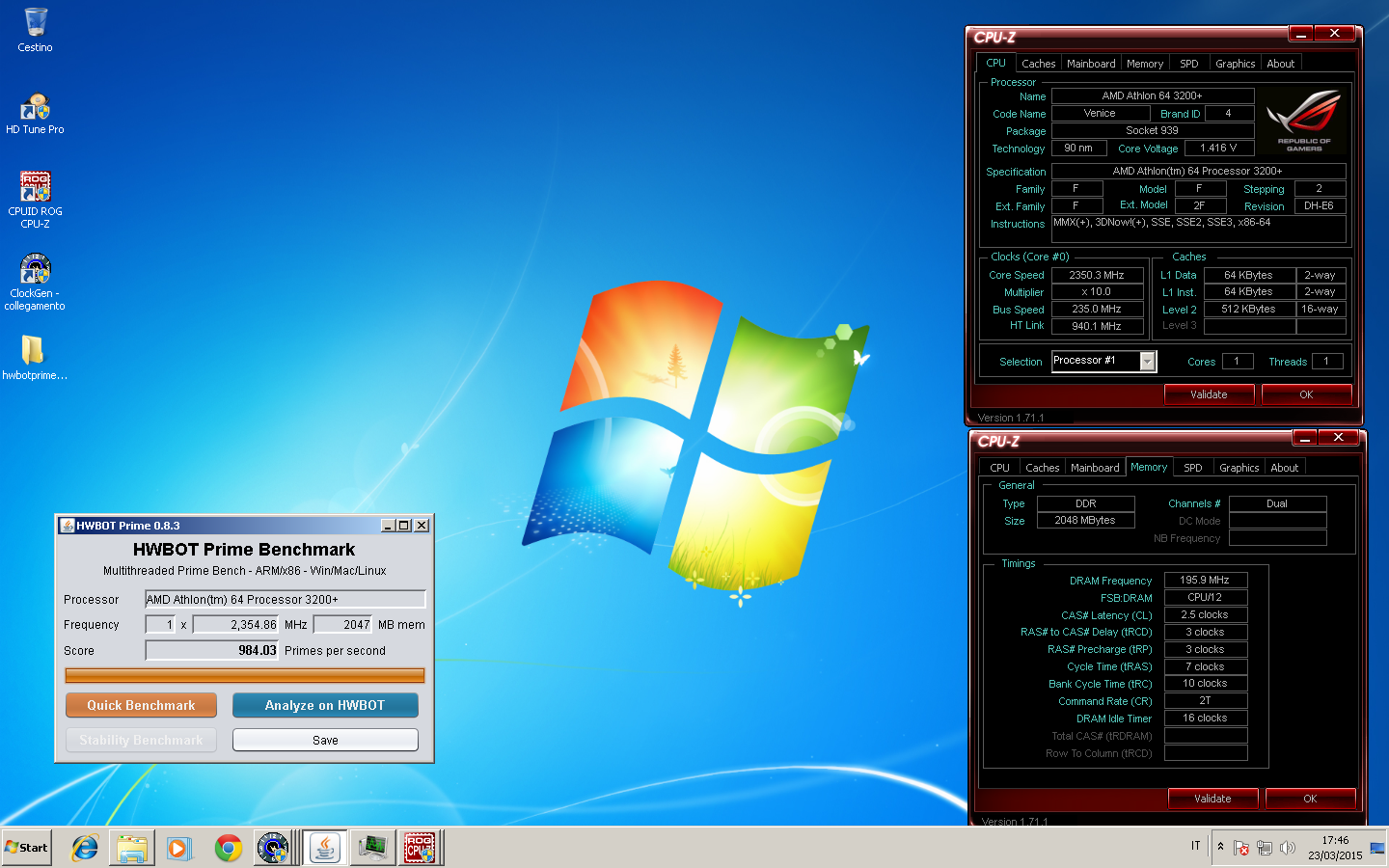Click the Processor name field in HWBOT Prime
The height and width of the screenshot is (868, 1389).
tap(285, 599)
